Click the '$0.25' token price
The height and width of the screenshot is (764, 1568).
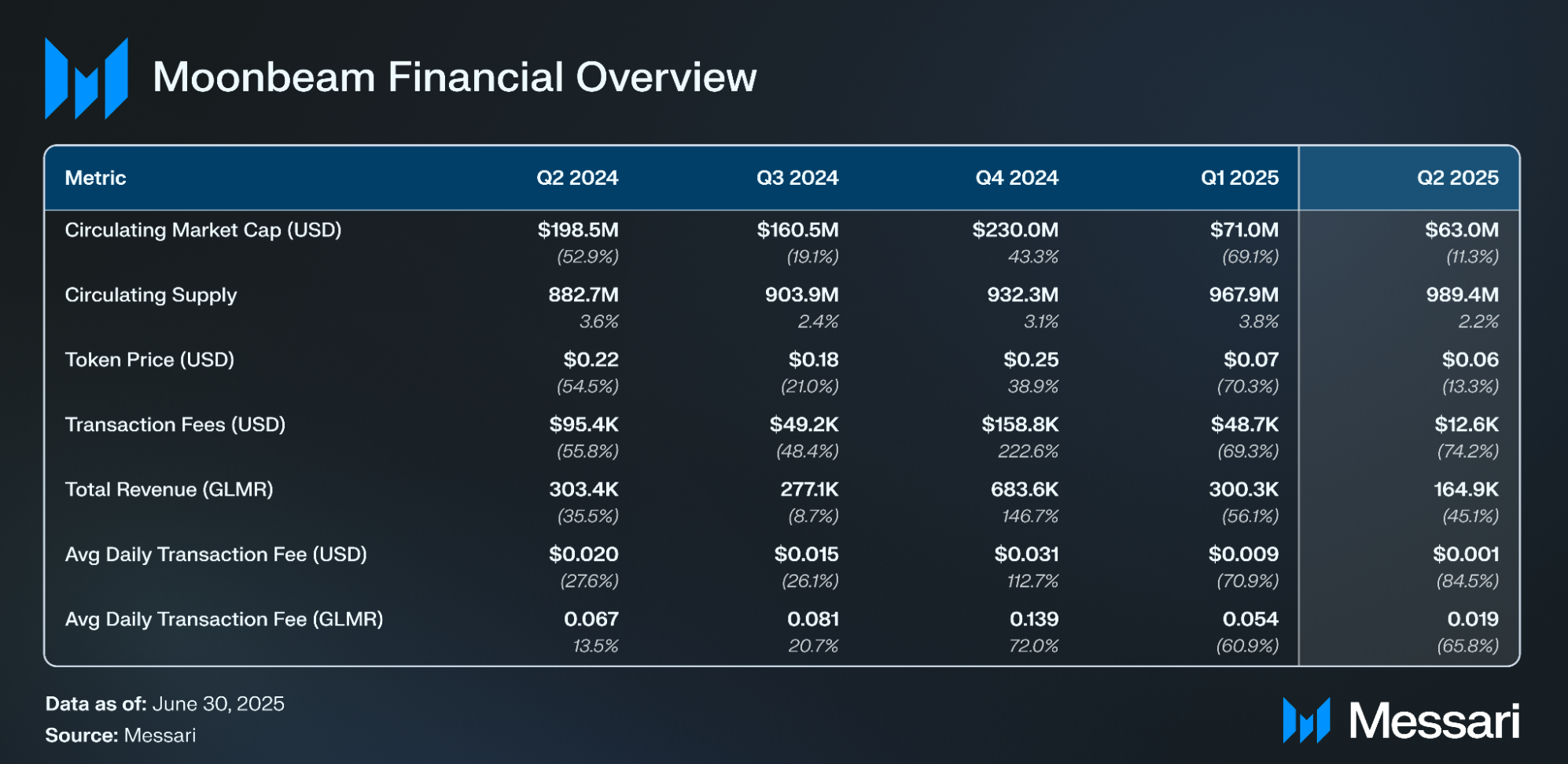(1031, 360)
